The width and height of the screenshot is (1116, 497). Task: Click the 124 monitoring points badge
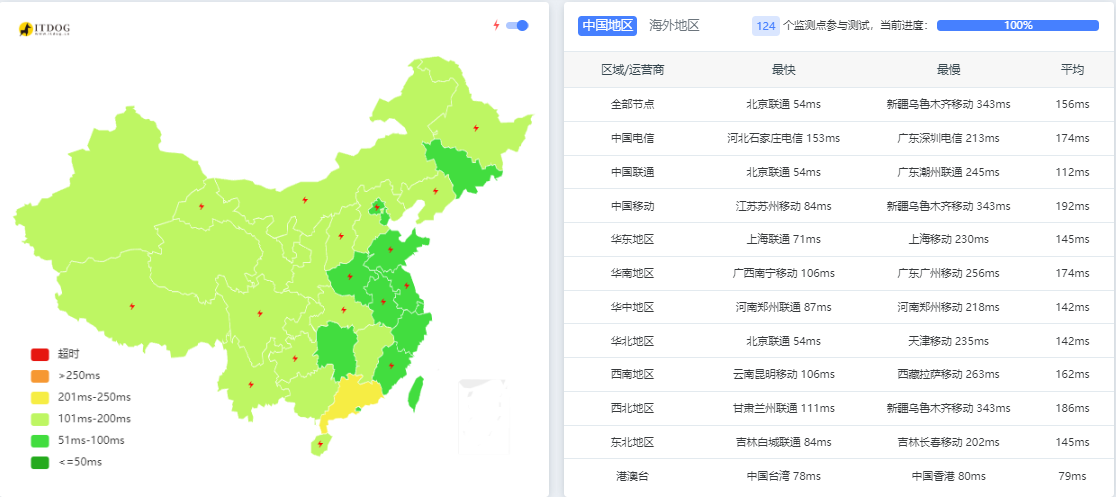tap(765, 26)
